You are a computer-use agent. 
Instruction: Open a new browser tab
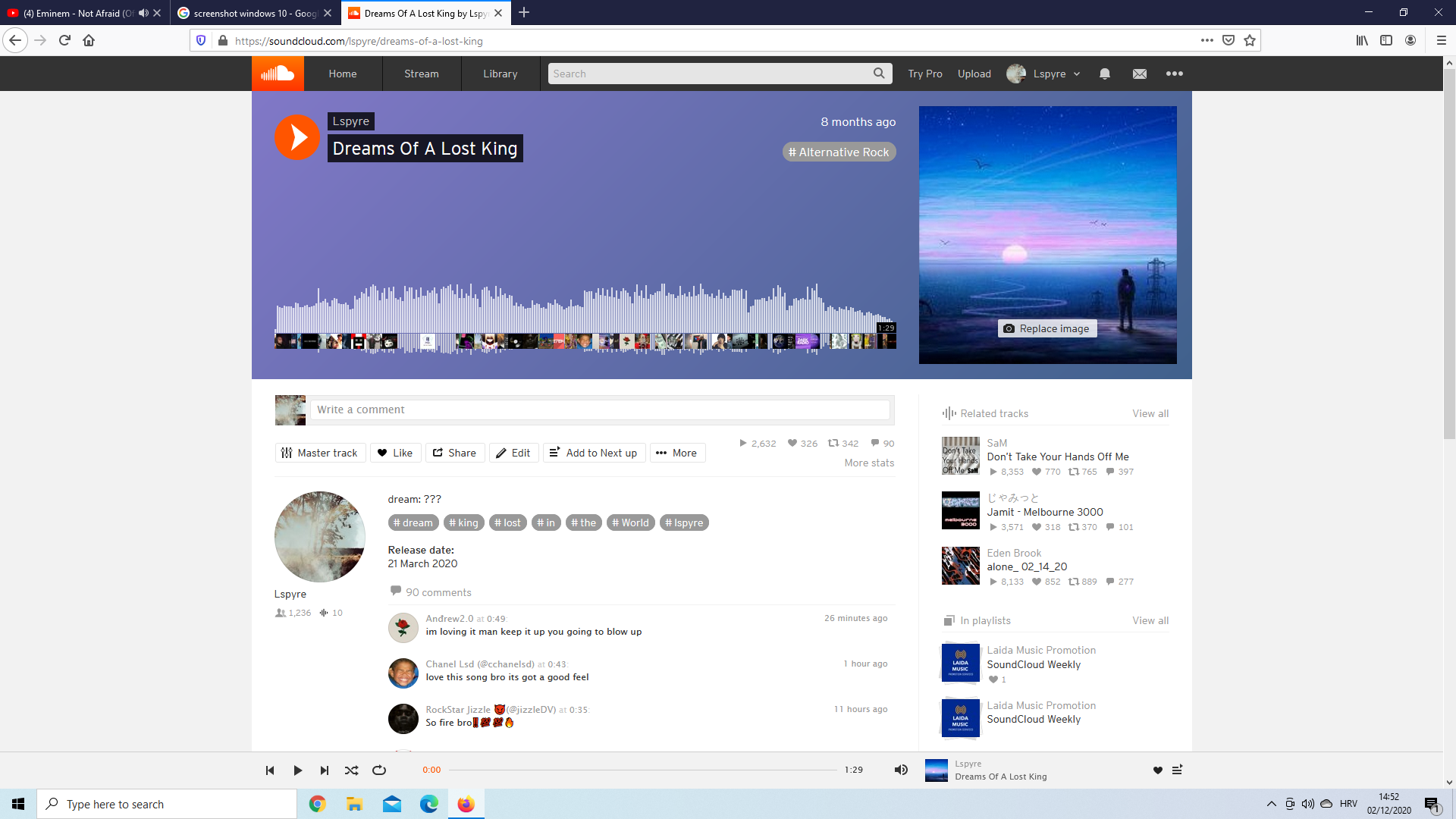pos(524,12)
